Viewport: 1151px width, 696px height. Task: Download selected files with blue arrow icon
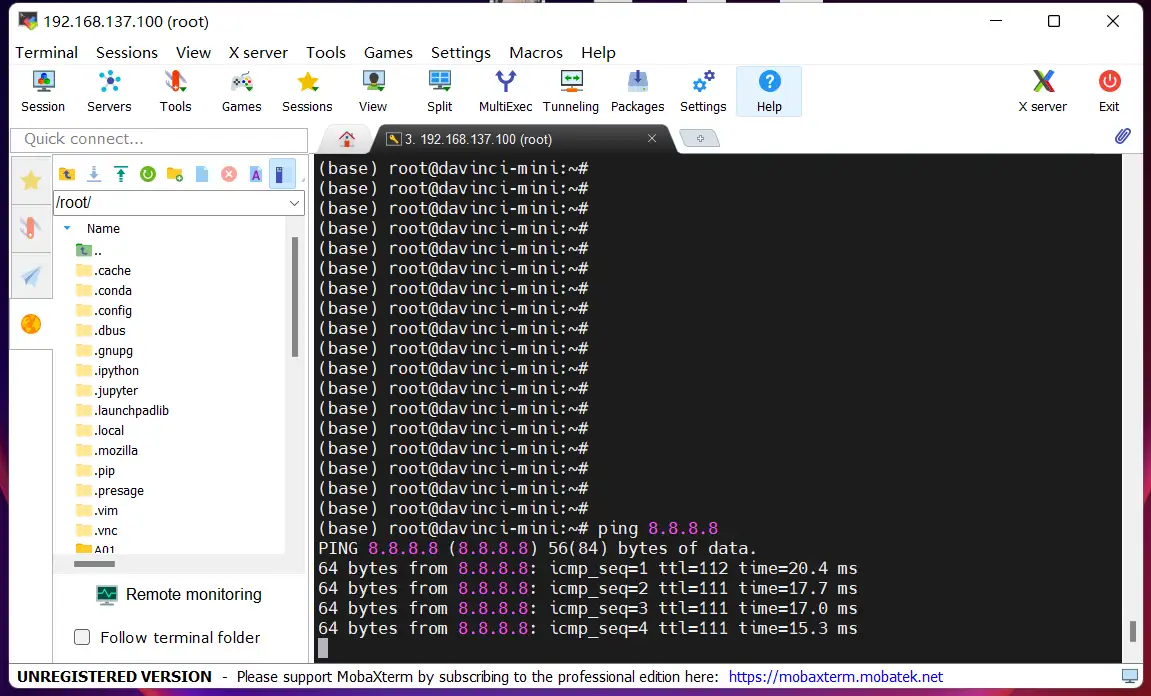click(x=94, y=174)
